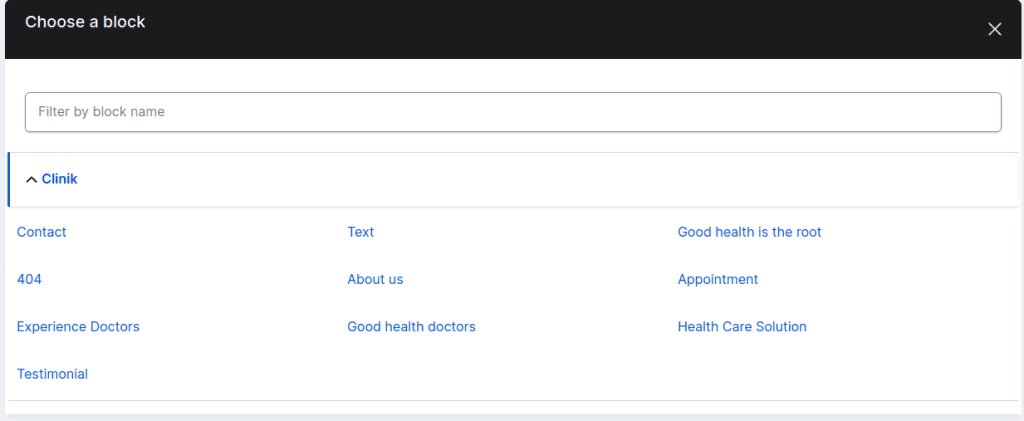The width and height of the screenshot is (1024, 421).
Task: Collapse Clinik section using the chevron arrow
Action: [31, 180]
